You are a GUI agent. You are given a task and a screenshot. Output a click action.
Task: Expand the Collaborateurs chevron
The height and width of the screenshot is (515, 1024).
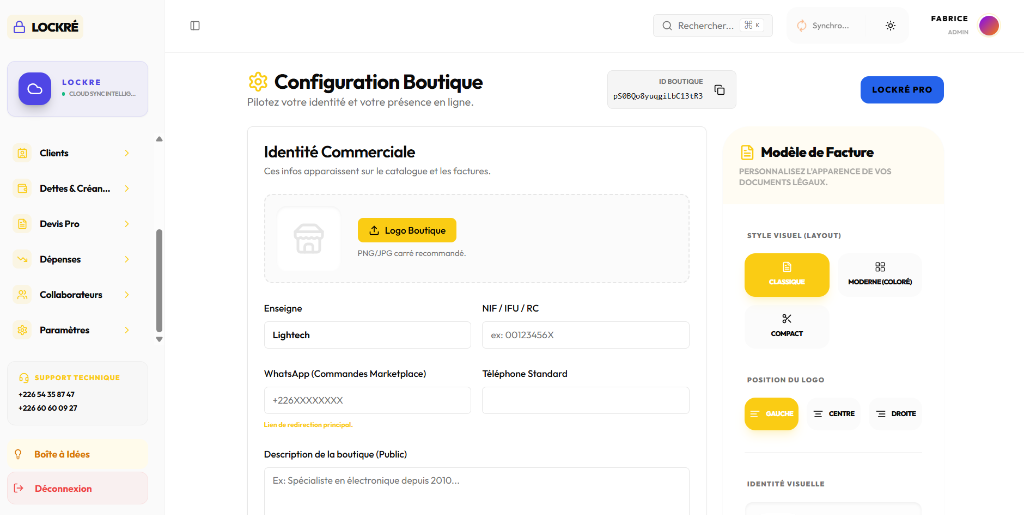pyautogui.click(x=127, y=294)
